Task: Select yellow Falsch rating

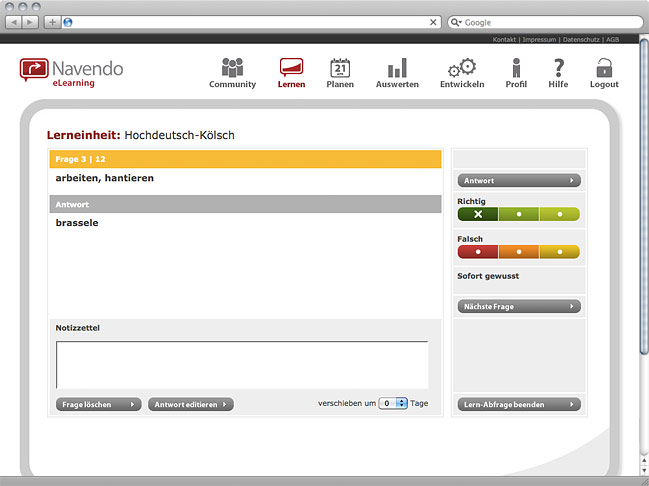Action: [560, 252]
